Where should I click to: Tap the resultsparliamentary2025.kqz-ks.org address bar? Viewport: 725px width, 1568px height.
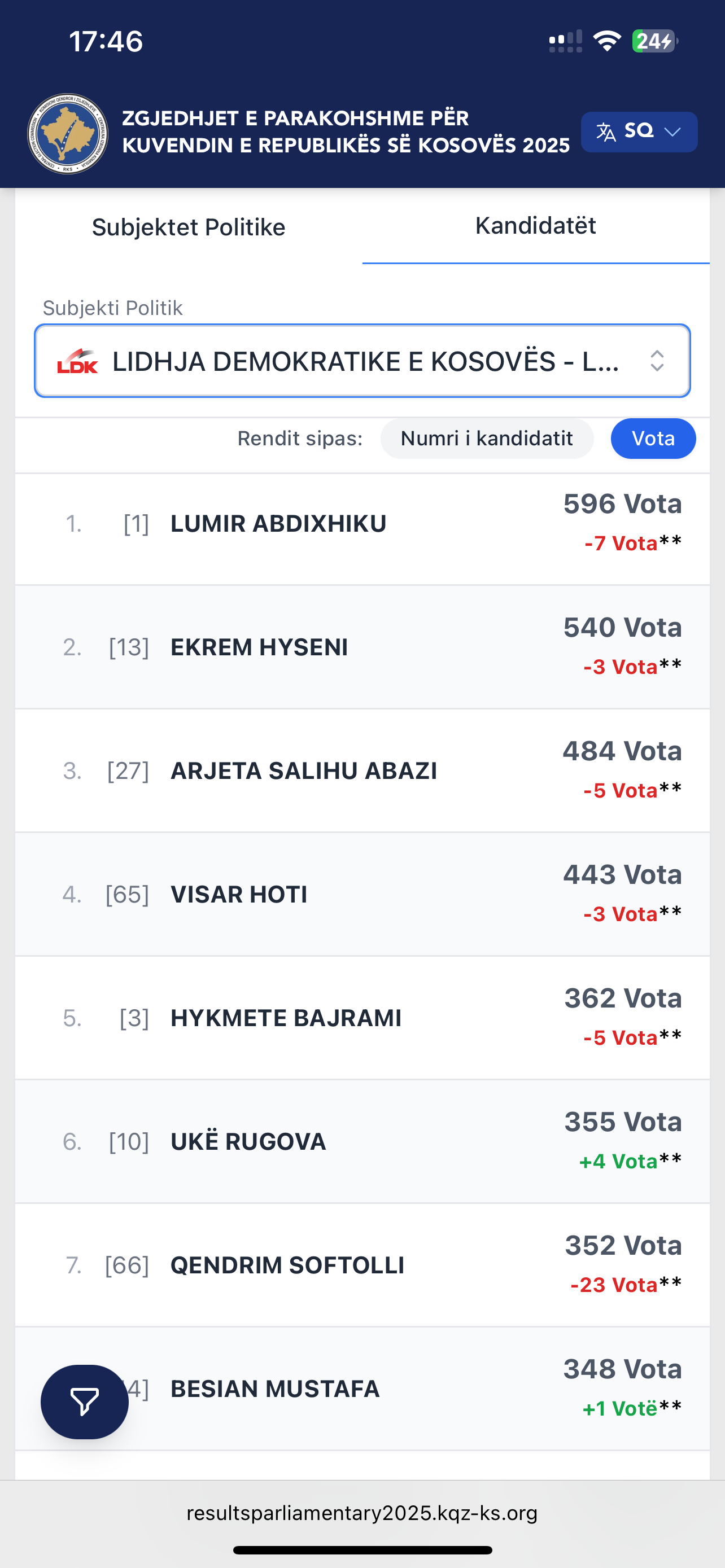(362, 1513)
